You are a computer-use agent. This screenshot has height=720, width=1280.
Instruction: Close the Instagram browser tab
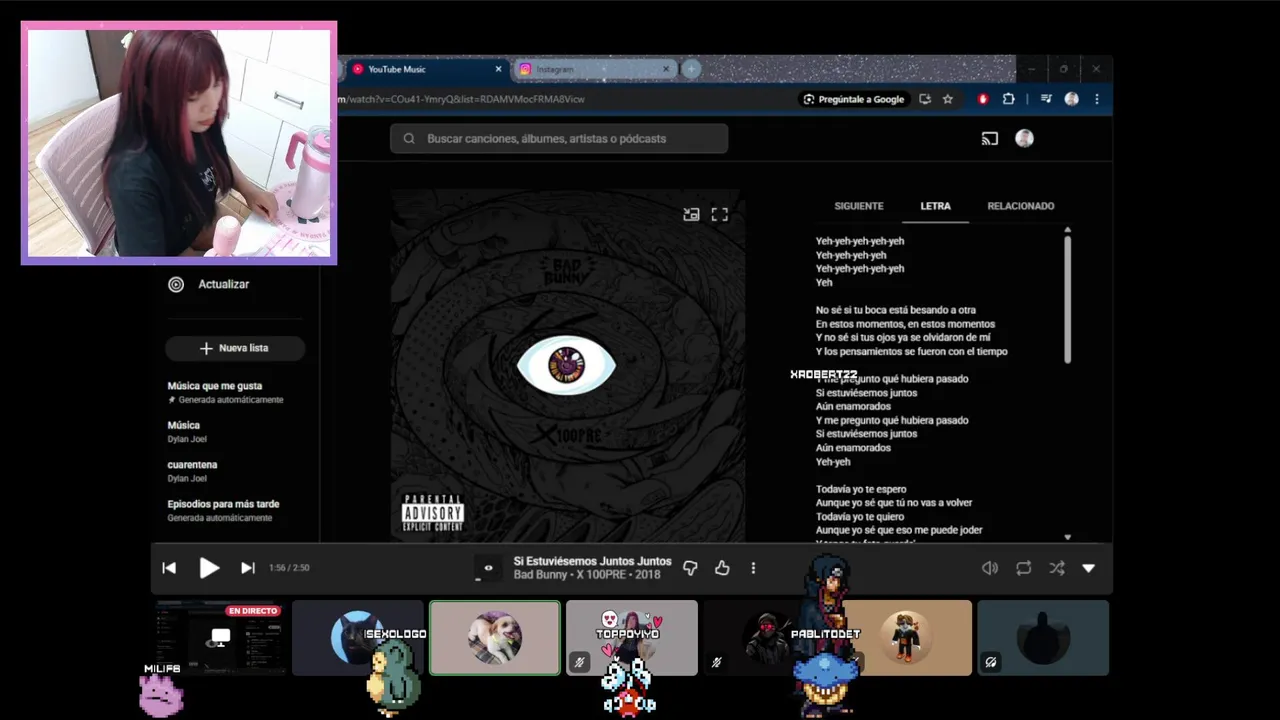(x=667, y=69)
